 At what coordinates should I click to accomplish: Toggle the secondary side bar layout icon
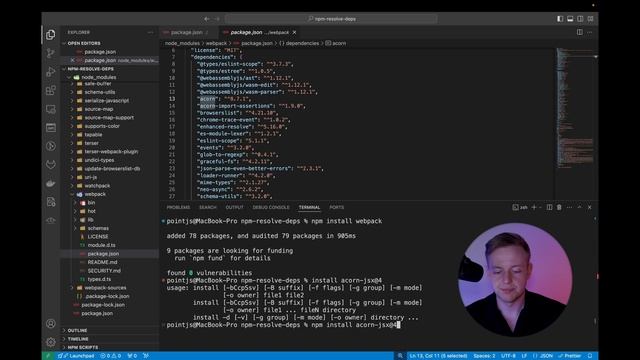point(580,19)
